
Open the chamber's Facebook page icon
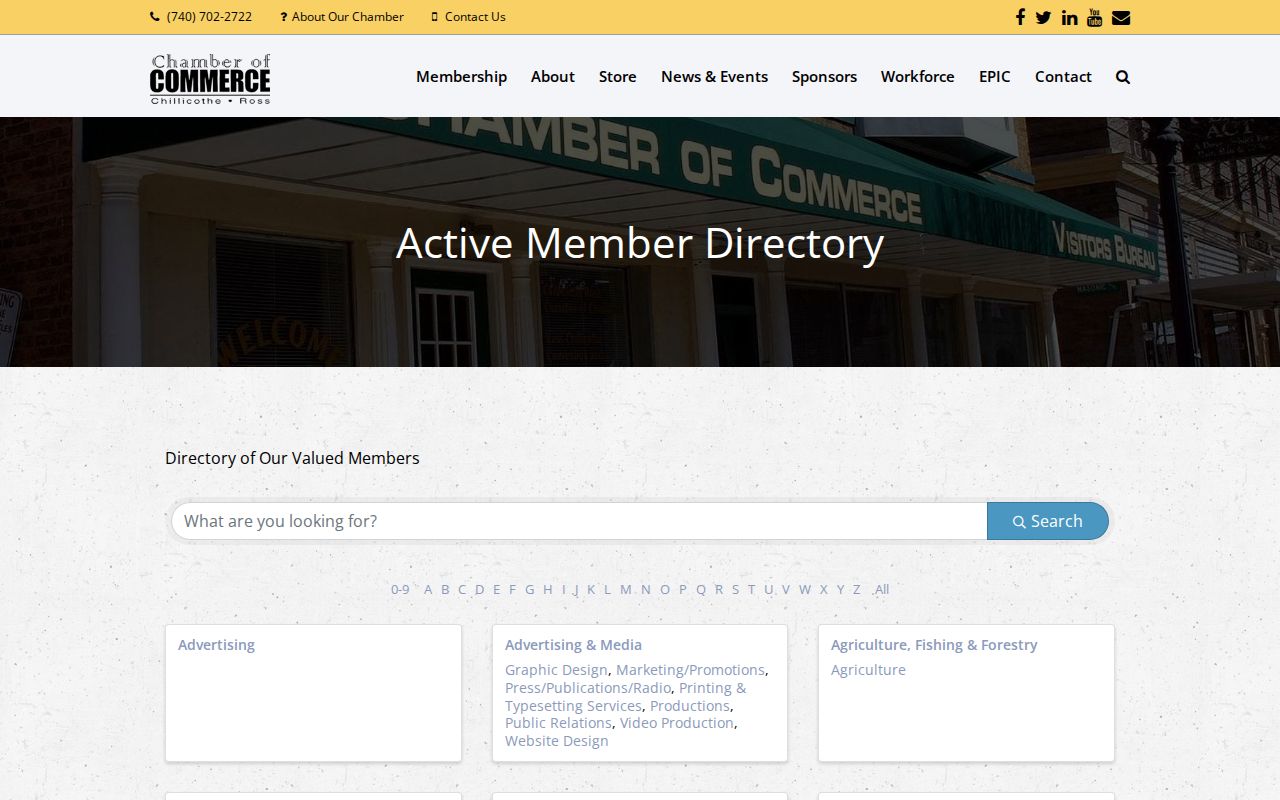click(x=1020, y=17)
